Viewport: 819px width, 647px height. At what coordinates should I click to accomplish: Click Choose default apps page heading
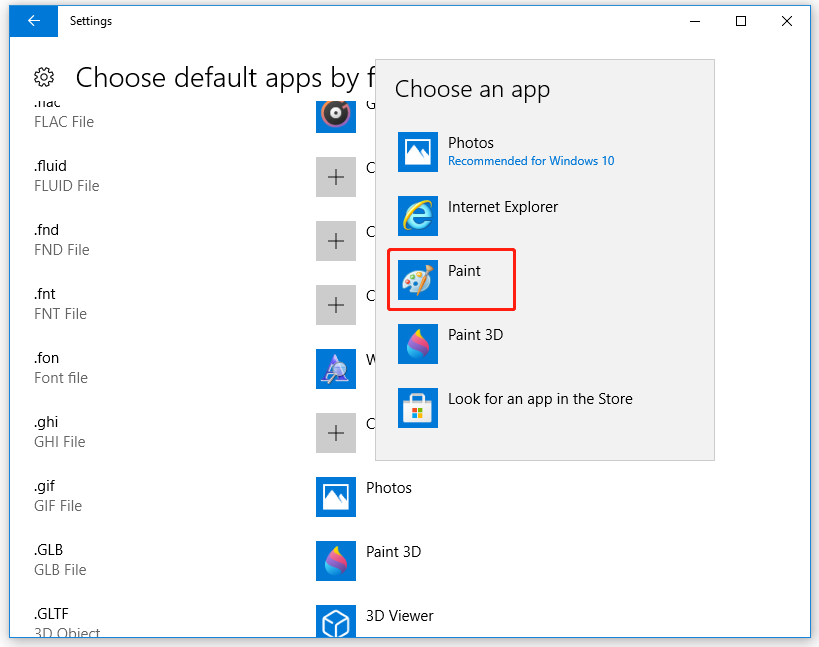(225, 78)
